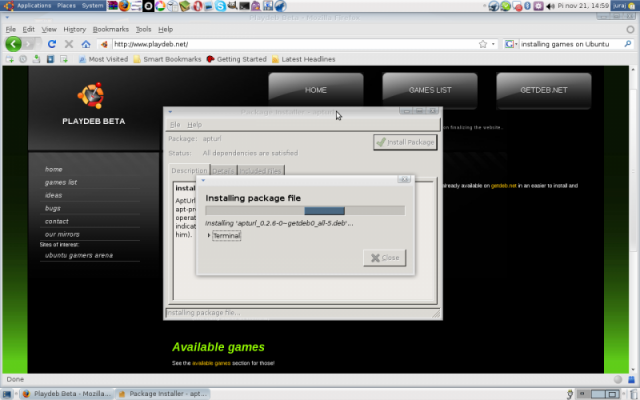Click the new tab bookmark toolbar icon
This screenshot has width=640, height=400.
coord(9,59)
